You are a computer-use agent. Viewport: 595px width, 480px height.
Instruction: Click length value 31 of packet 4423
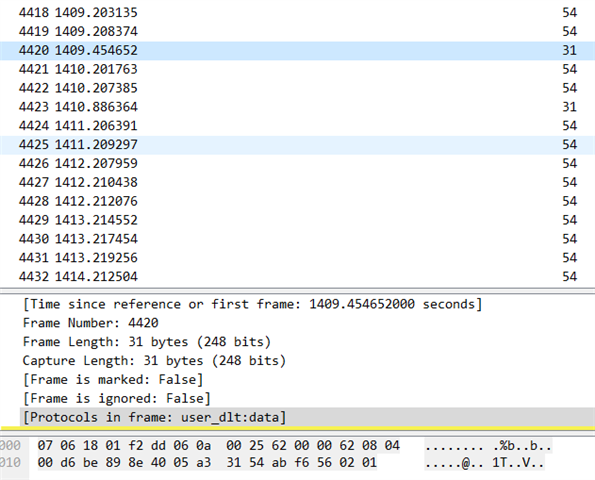[x=570, y=107]
